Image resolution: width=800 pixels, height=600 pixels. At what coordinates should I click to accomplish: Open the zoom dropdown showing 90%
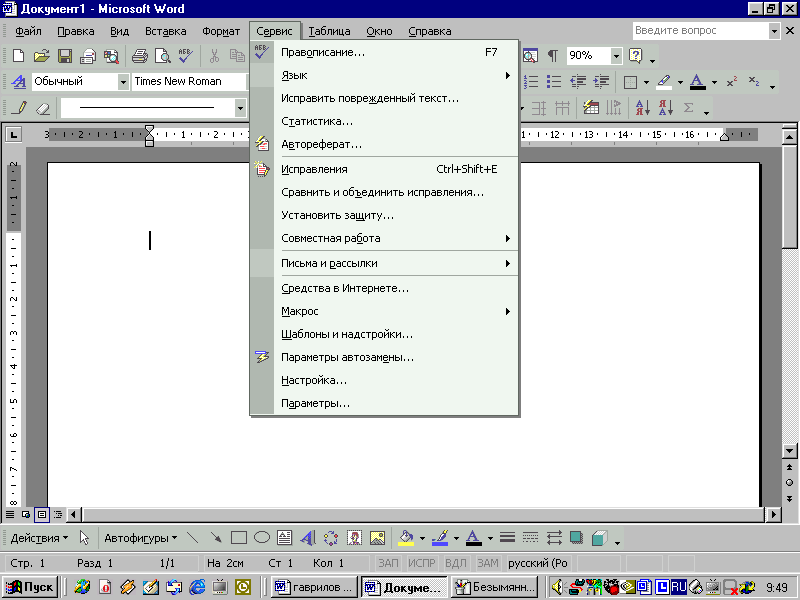click(x=616, y=56)
